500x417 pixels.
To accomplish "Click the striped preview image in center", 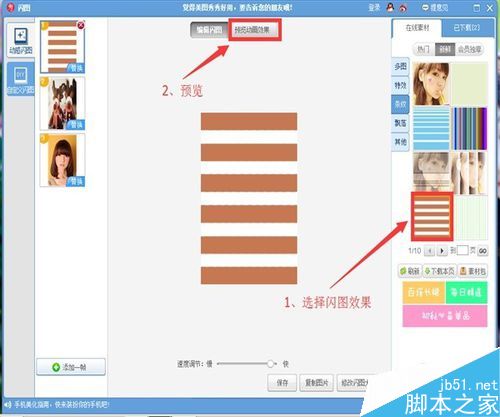I will pos(249,199).
